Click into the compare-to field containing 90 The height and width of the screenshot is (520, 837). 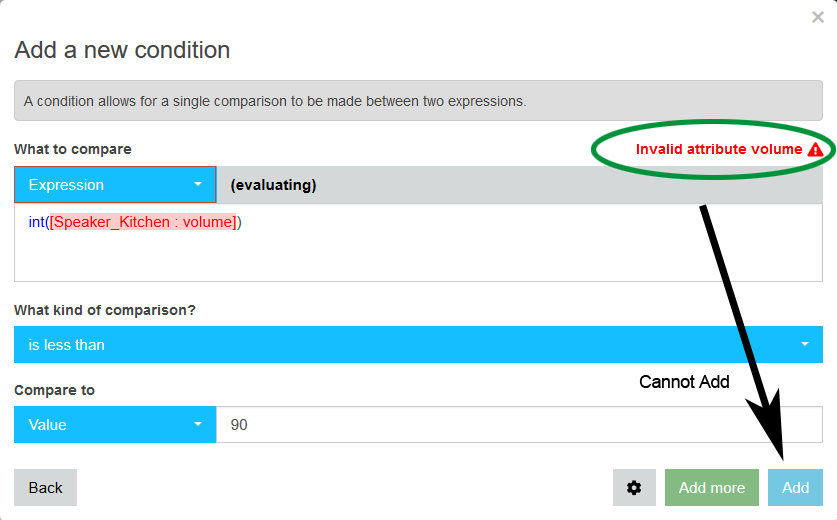[x=519, y=424]
